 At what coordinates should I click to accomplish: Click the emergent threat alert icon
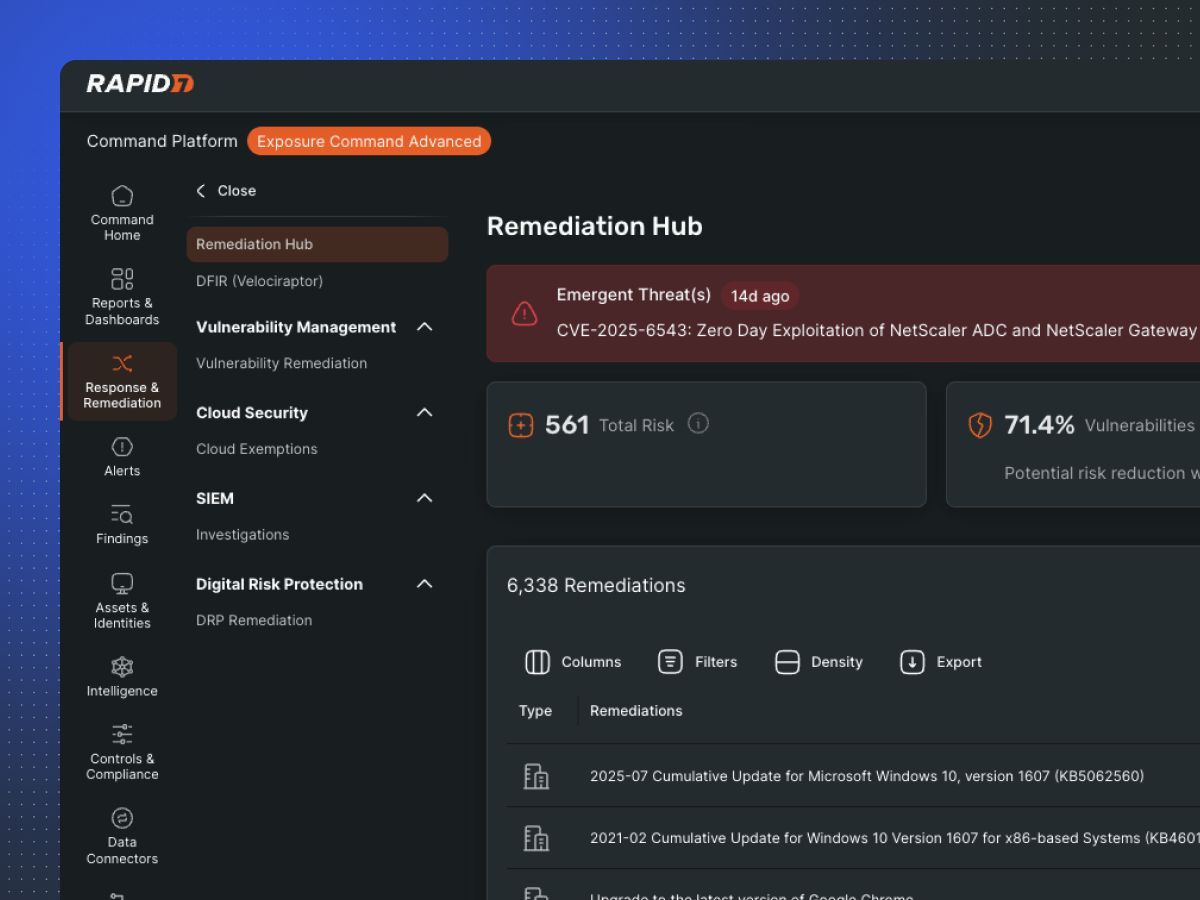tap(524, 313)
